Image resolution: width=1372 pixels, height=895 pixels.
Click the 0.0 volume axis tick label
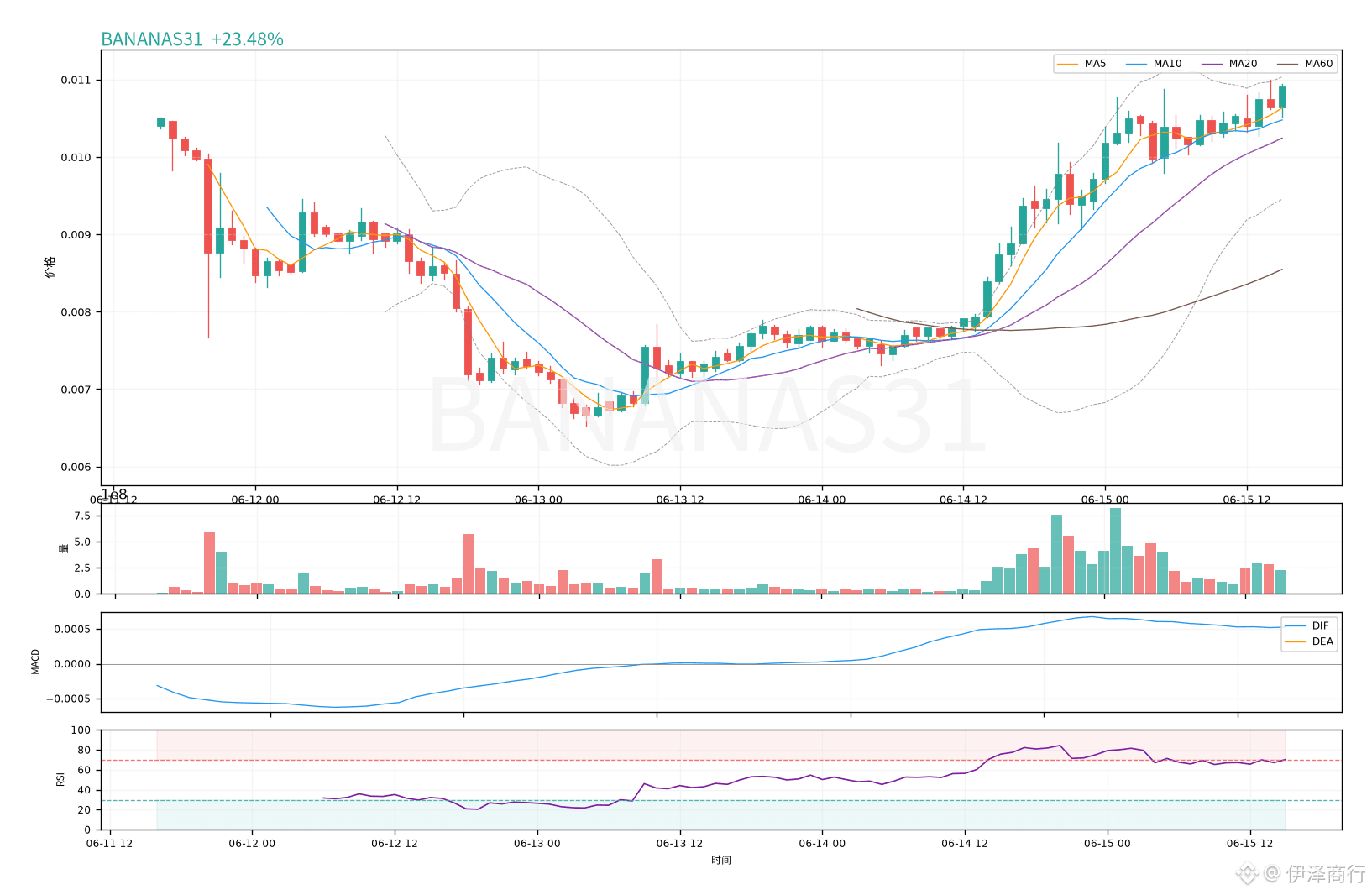pyautogui.click(x=82, y=594)
